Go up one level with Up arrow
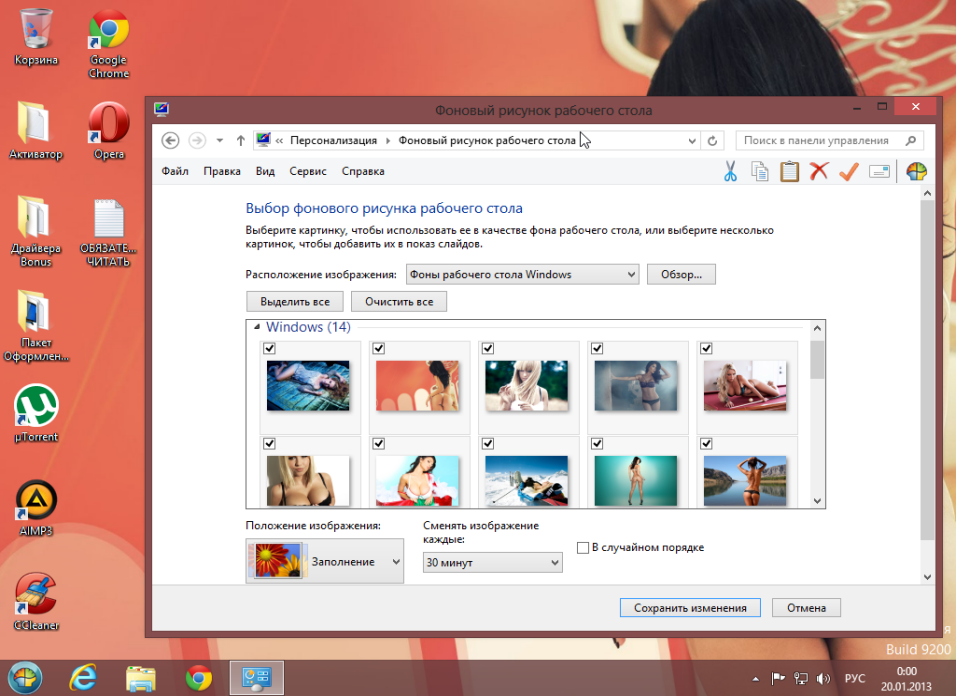 pyautogui.click(x=241, y=141)
